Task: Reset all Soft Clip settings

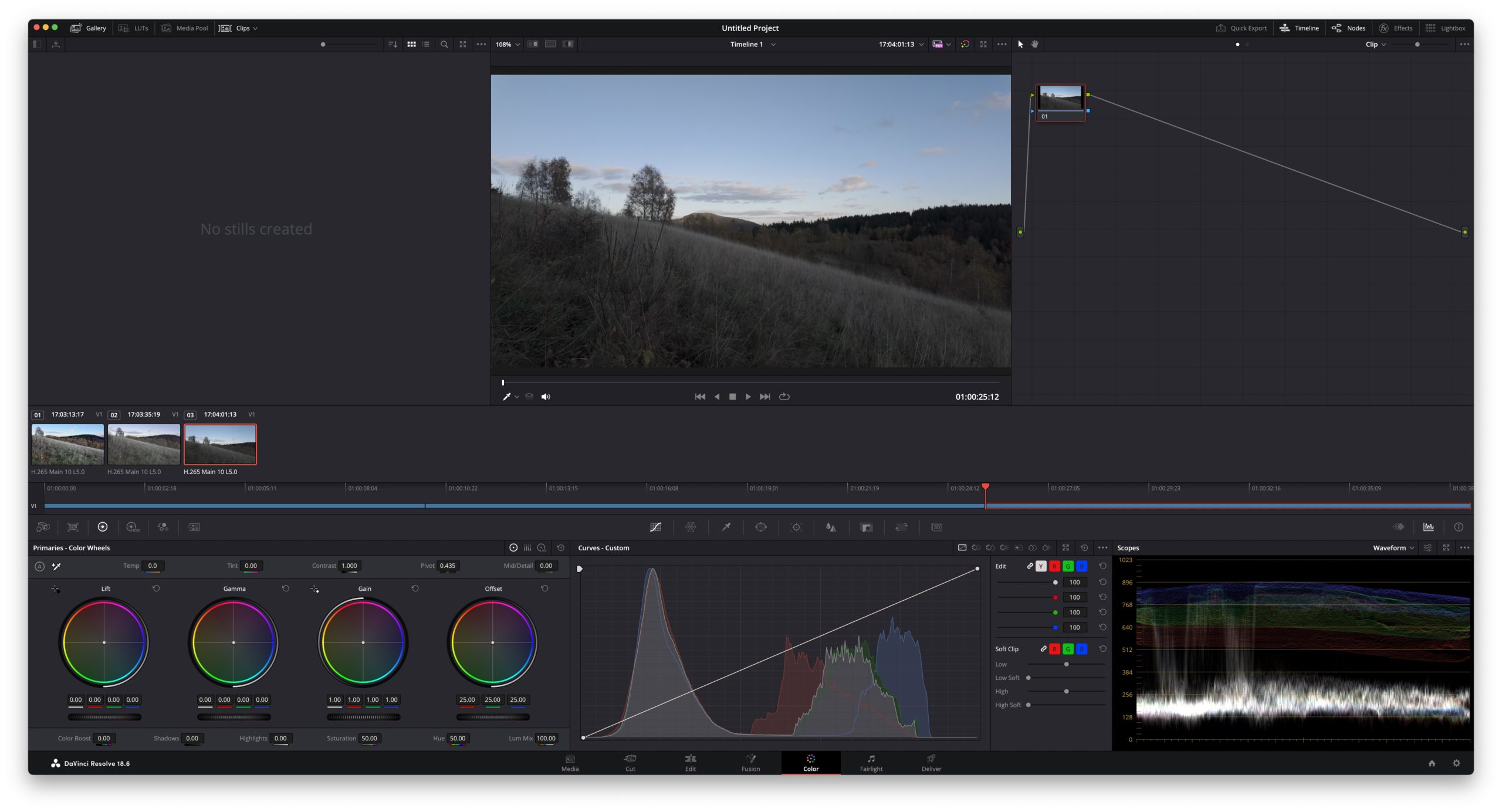Action: pos(1102,648)
